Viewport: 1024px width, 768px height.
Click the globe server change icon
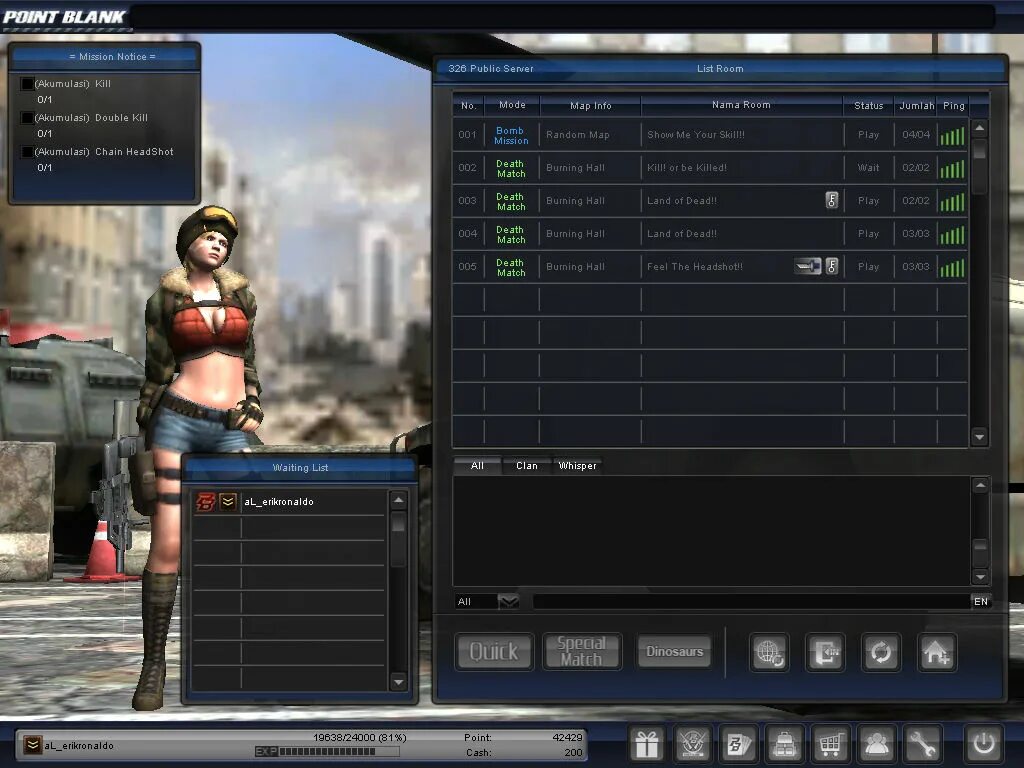tap(769, 652)
